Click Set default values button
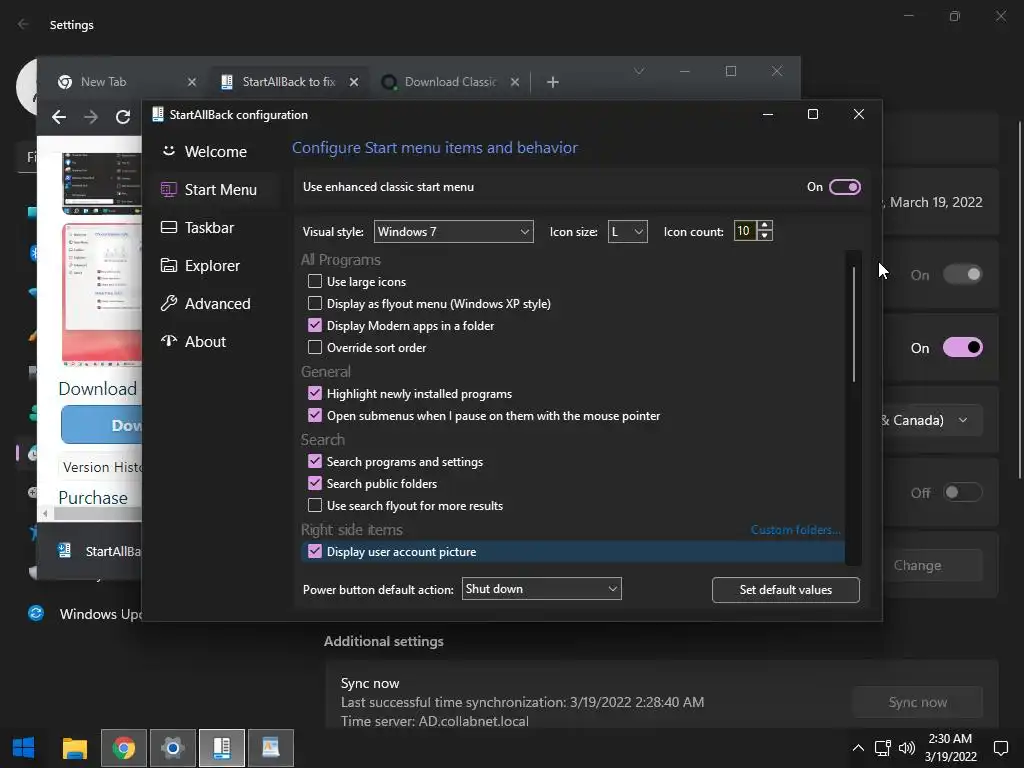 786,590
